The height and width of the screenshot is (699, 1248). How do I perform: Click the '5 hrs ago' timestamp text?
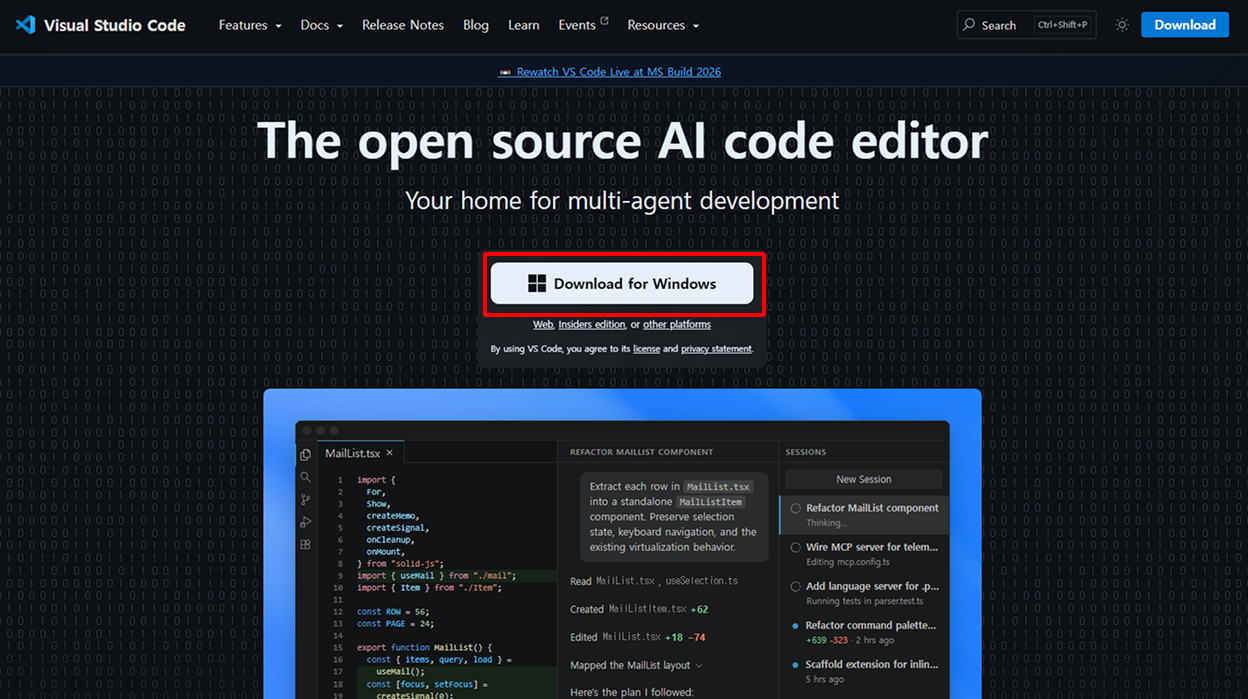click(826, 680)
